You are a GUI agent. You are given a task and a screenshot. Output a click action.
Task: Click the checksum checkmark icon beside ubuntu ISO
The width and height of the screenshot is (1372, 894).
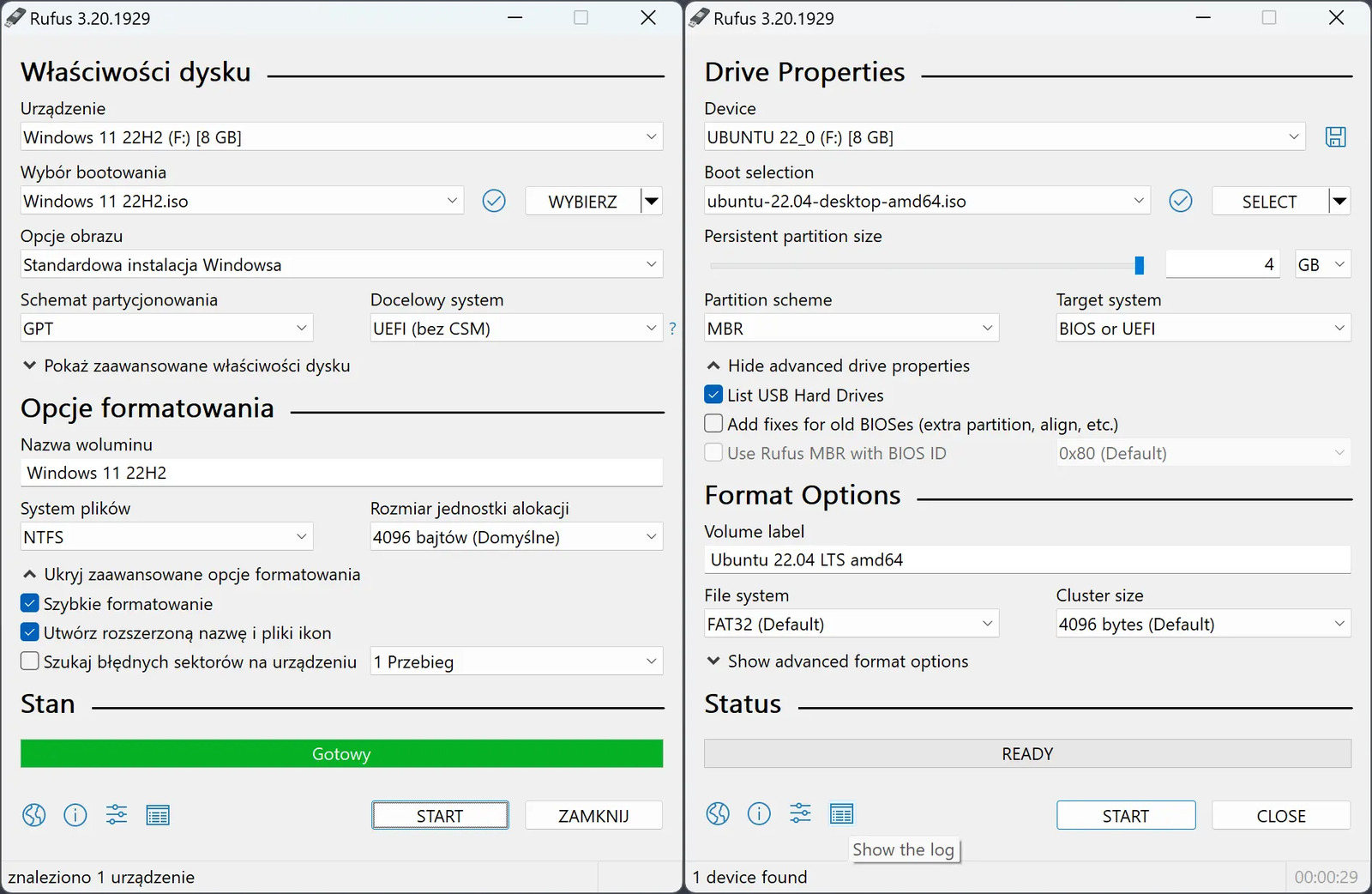(x=1181, y=202)
